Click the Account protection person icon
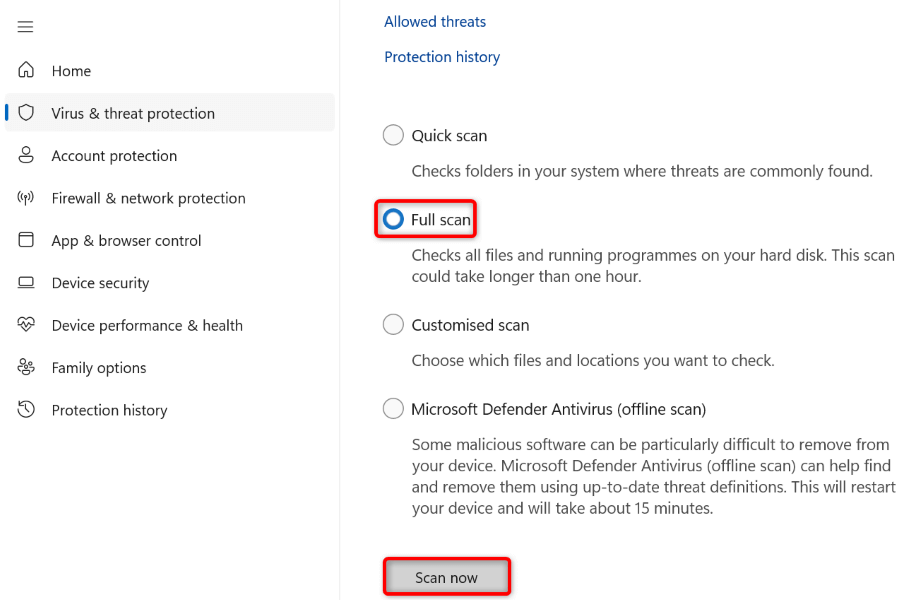This screenshot has height=600, width=914. pyautogui.click(x=27, y=156)
